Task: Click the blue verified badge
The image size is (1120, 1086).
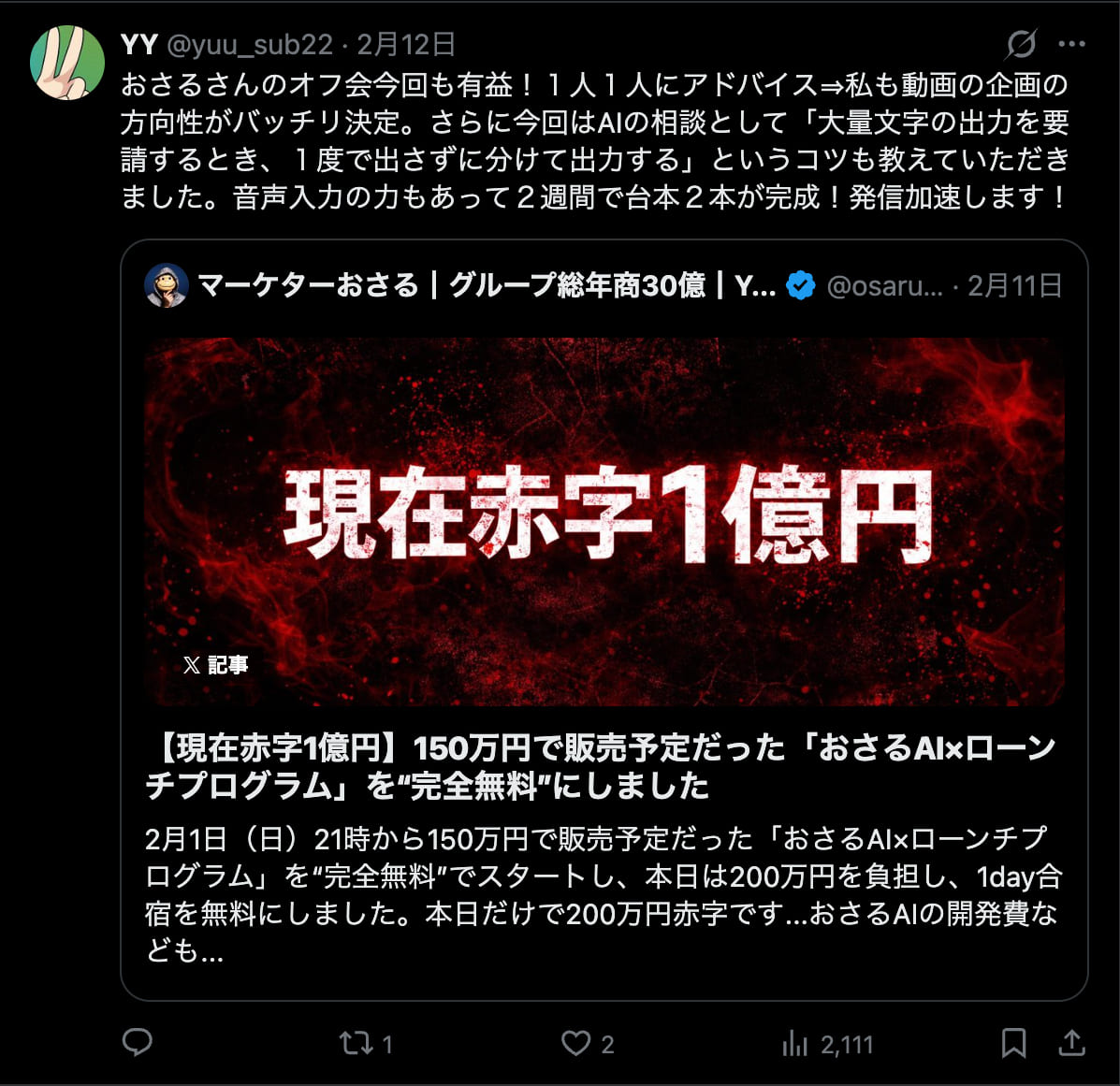Action: click(800, 285)
